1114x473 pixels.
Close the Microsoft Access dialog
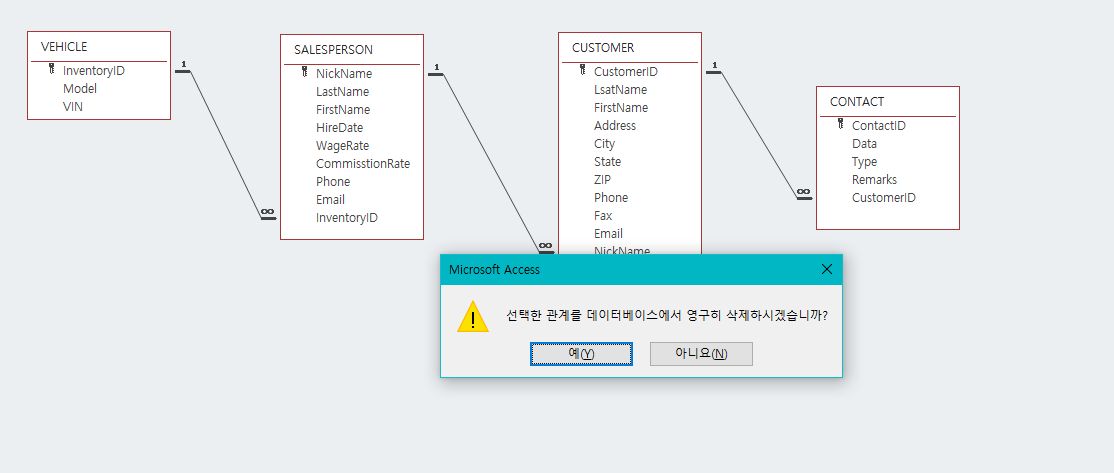coord(826,269)
